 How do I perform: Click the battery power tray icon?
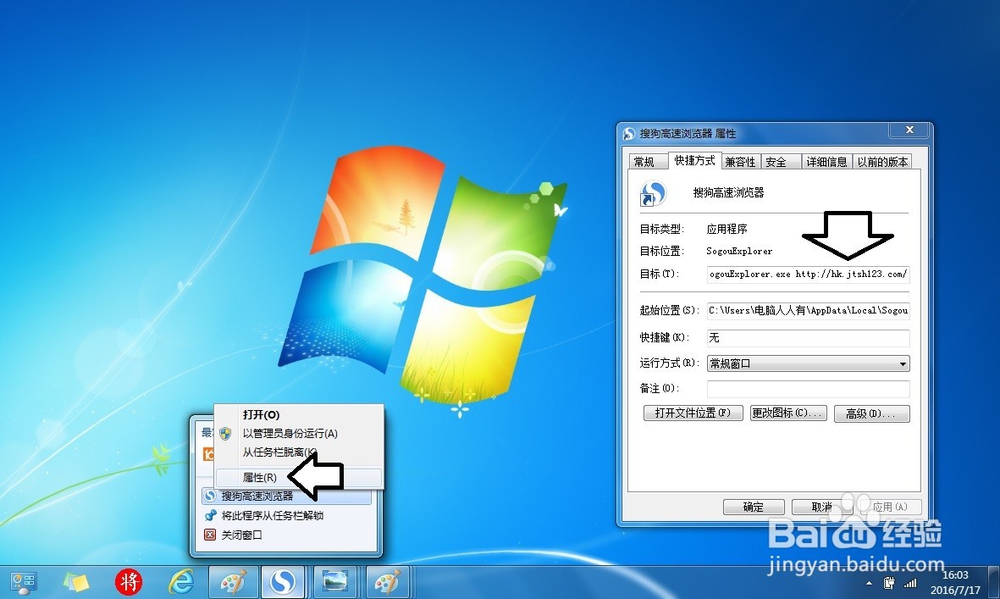(x=889, y=583)
